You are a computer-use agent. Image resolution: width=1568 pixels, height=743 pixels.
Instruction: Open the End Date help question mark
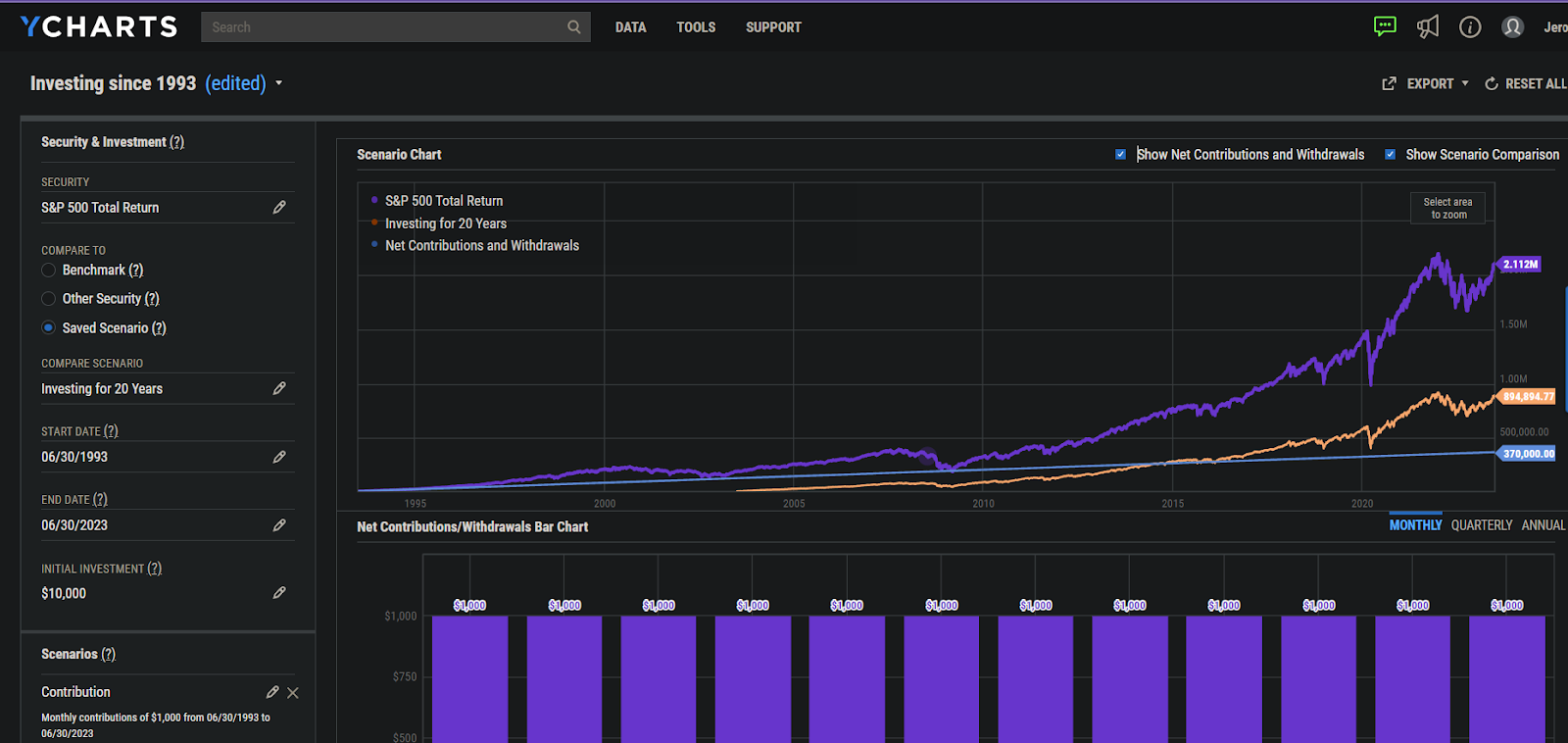100,500
